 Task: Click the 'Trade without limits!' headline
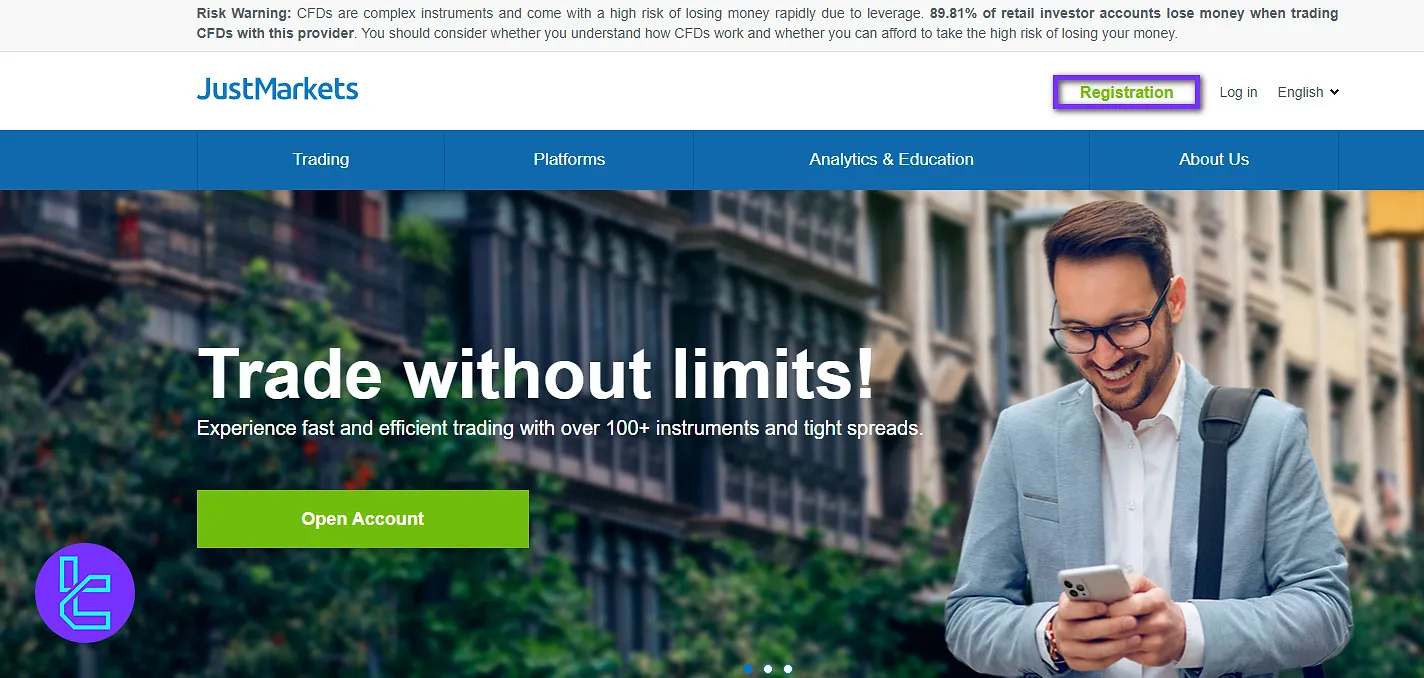536,375
